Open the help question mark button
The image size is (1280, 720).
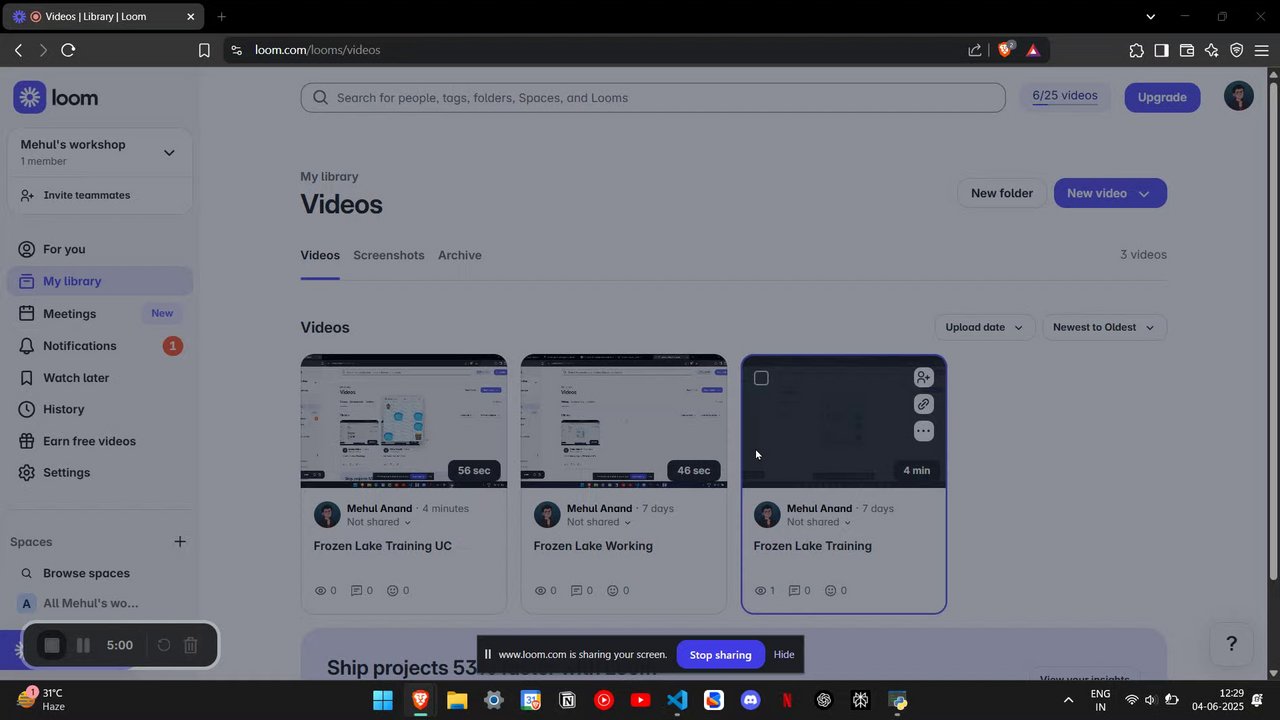[1232, 644]
